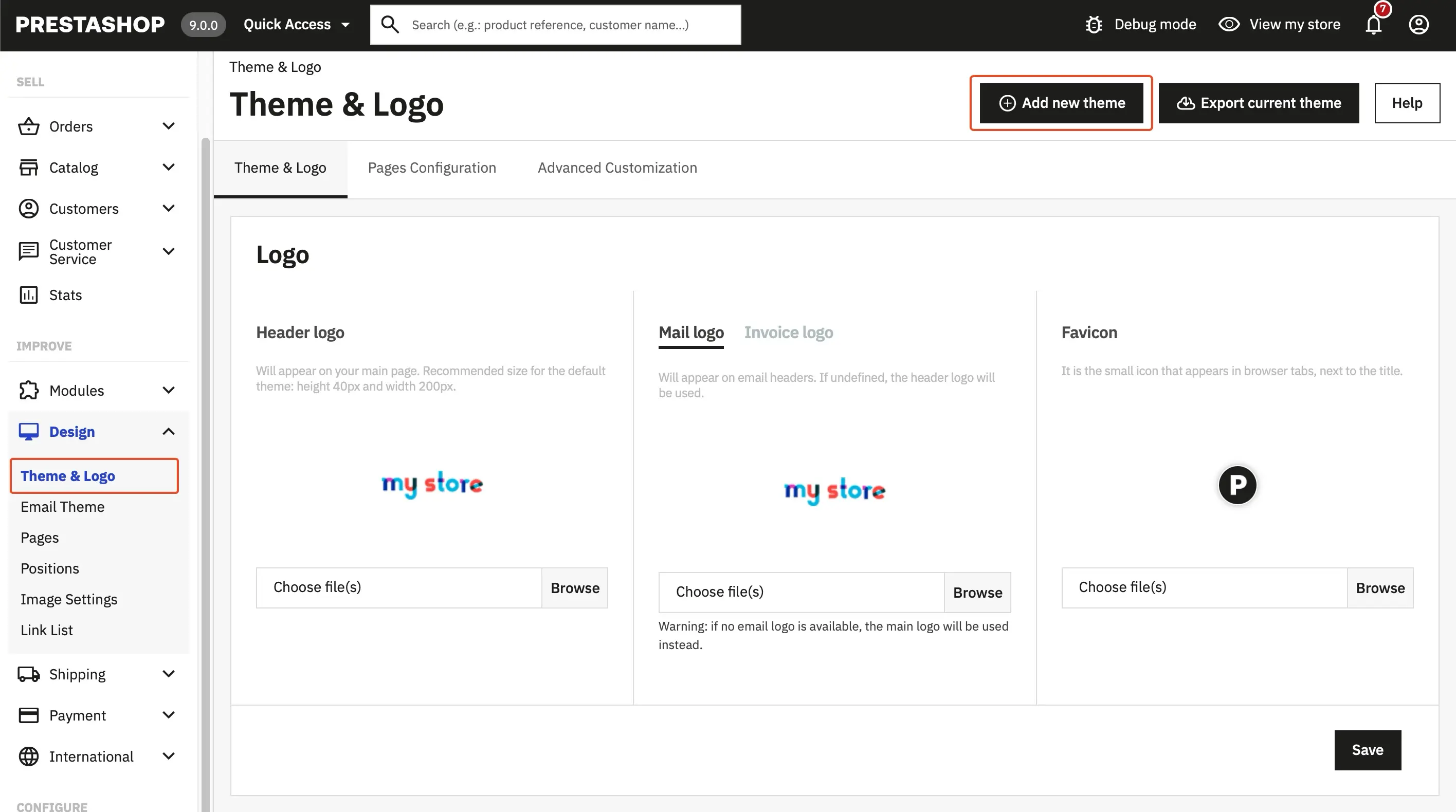This screenshot has height=812, width=1456.
Task: Click the Payment card icon
Action: [29, 715]
